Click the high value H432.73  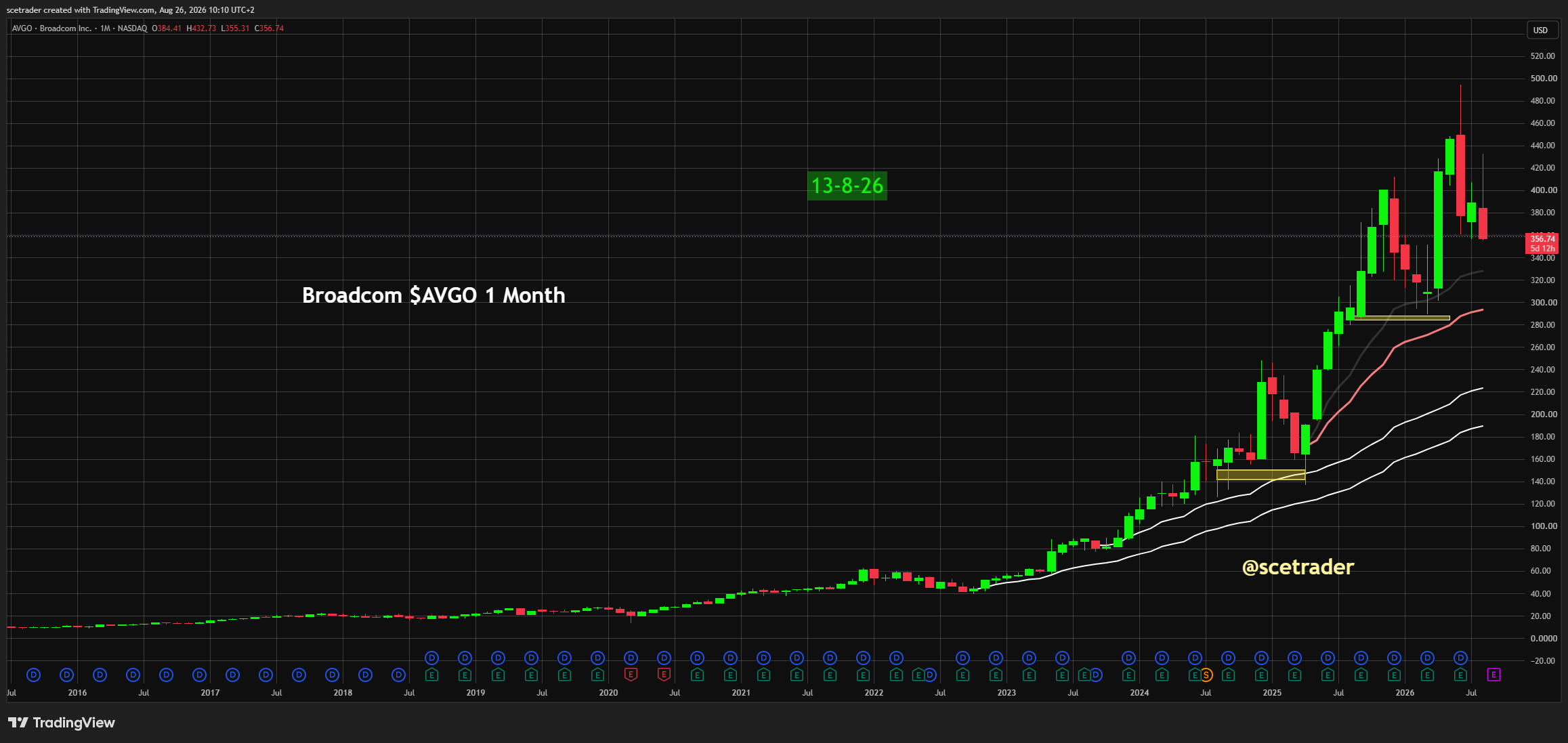click(x=201, y=28)
